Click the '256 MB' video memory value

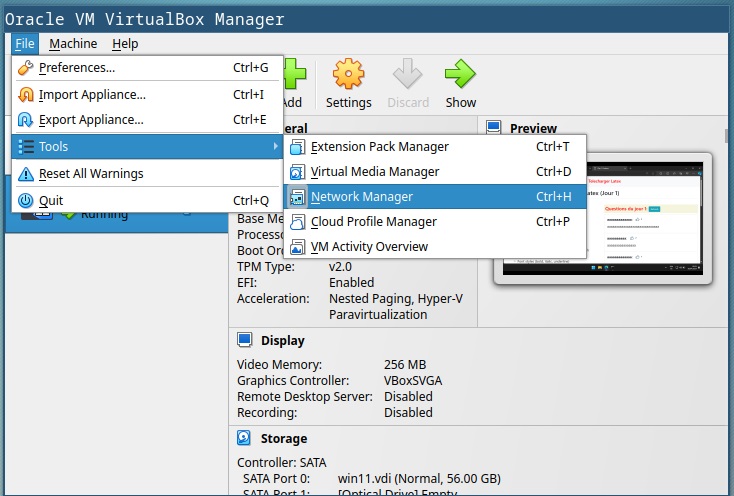pyautogui.click(x=405, y=365)
